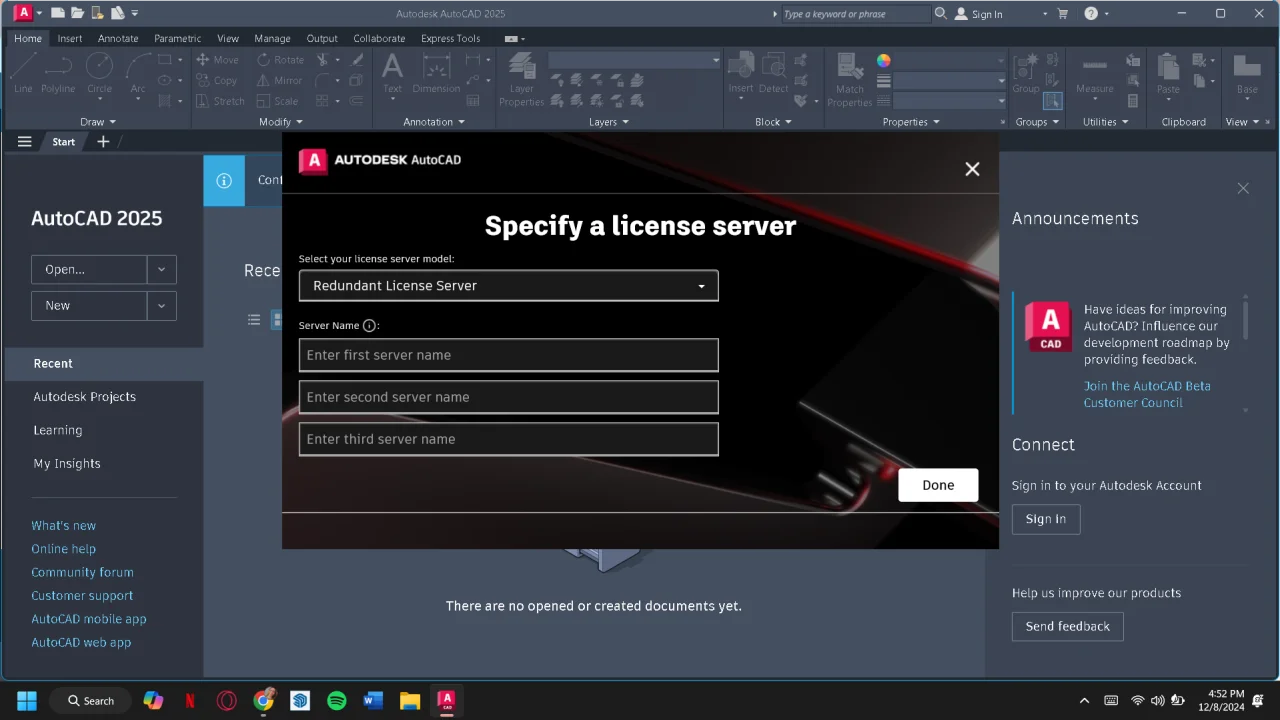Image resolution: width=1280 pixels, height=720 pixels.
Task: Click the second server name field
Action: pos(508,397)
